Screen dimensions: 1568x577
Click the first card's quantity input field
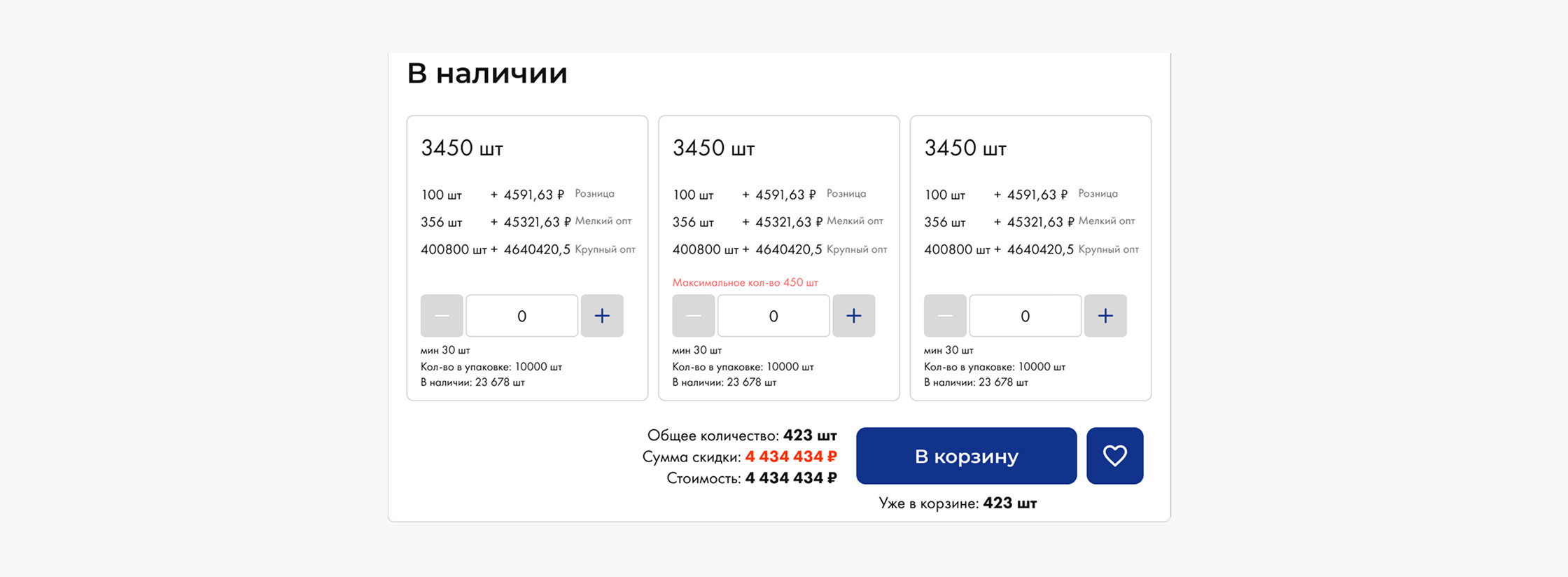click(x=521, y=316)
